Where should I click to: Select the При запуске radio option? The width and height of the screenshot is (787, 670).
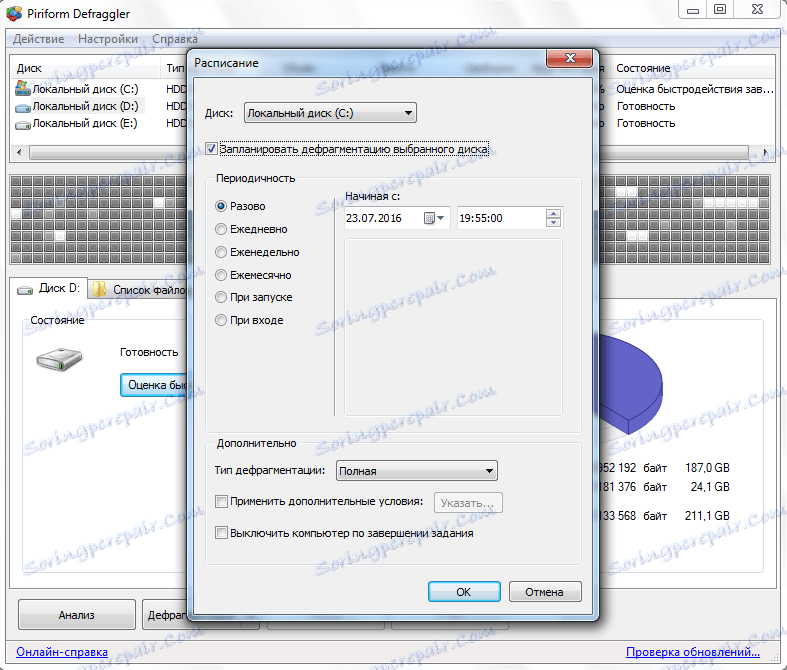pyautogui.click(x=221, y=297)
